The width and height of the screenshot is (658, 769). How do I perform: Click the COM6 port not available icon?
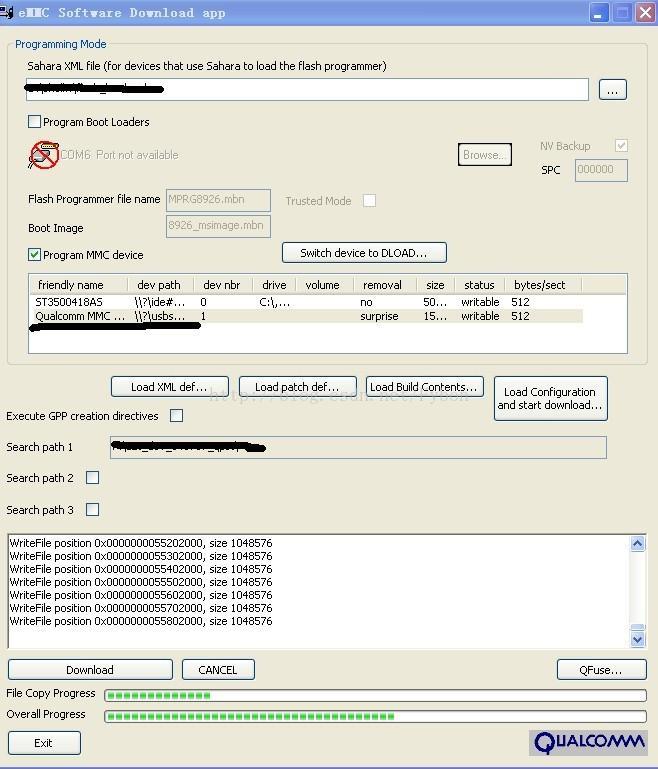(44, 155)
